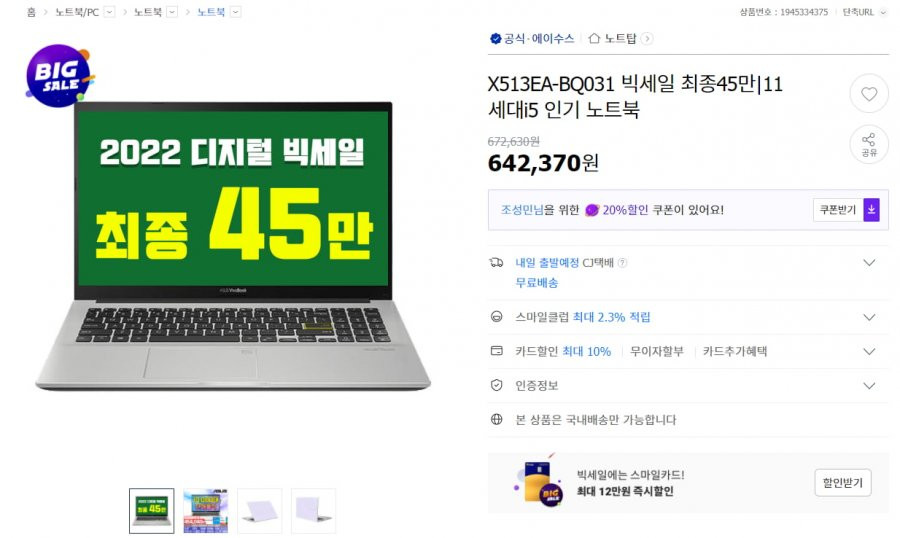Viewport: 900px width, 538px height.
Task: Add product to wishlist with heart icon
Action: pyautogui.click(x=869, y=94)
